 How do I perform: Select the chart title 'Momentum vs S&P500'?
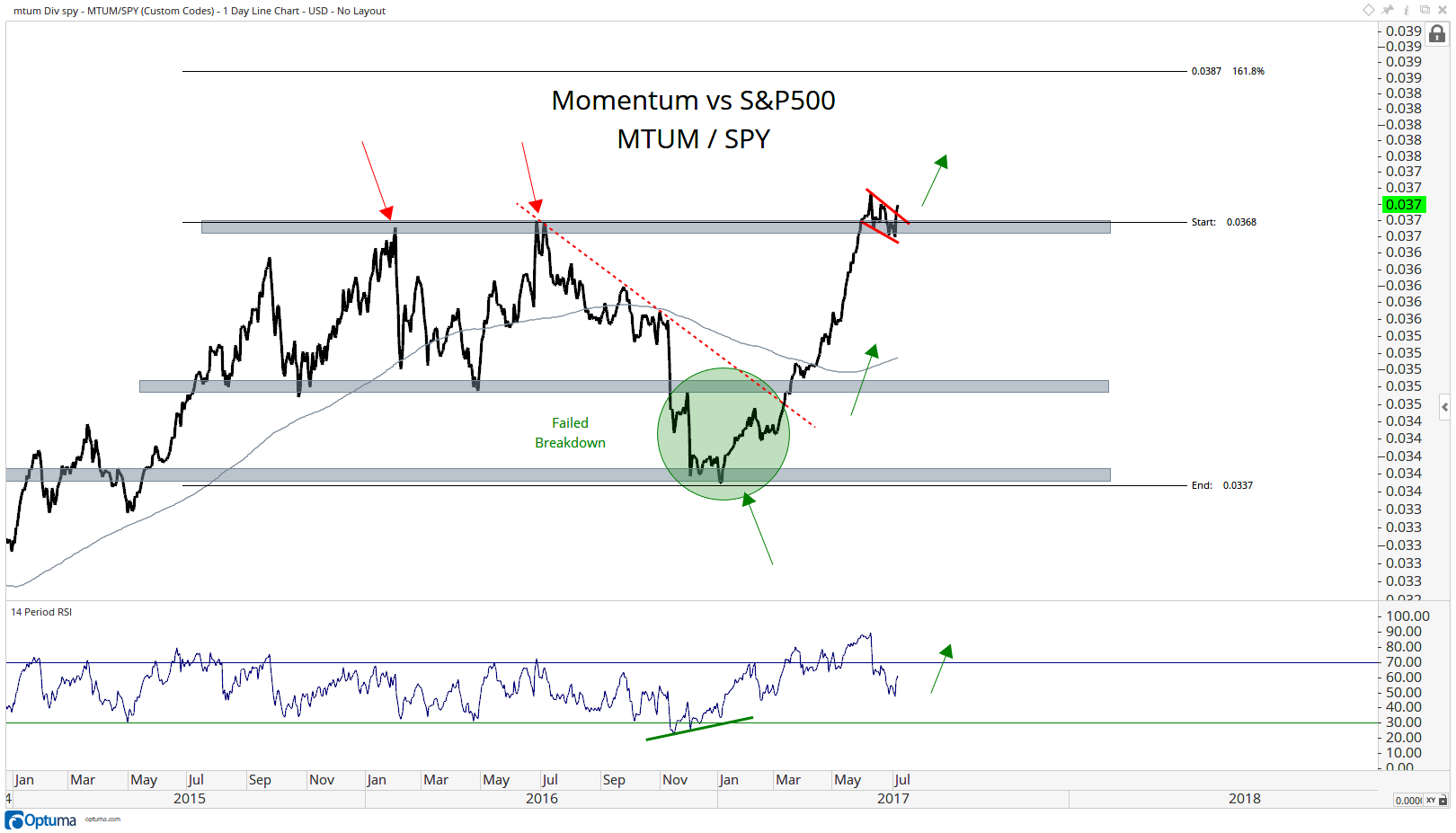click(x=693, y=100)
